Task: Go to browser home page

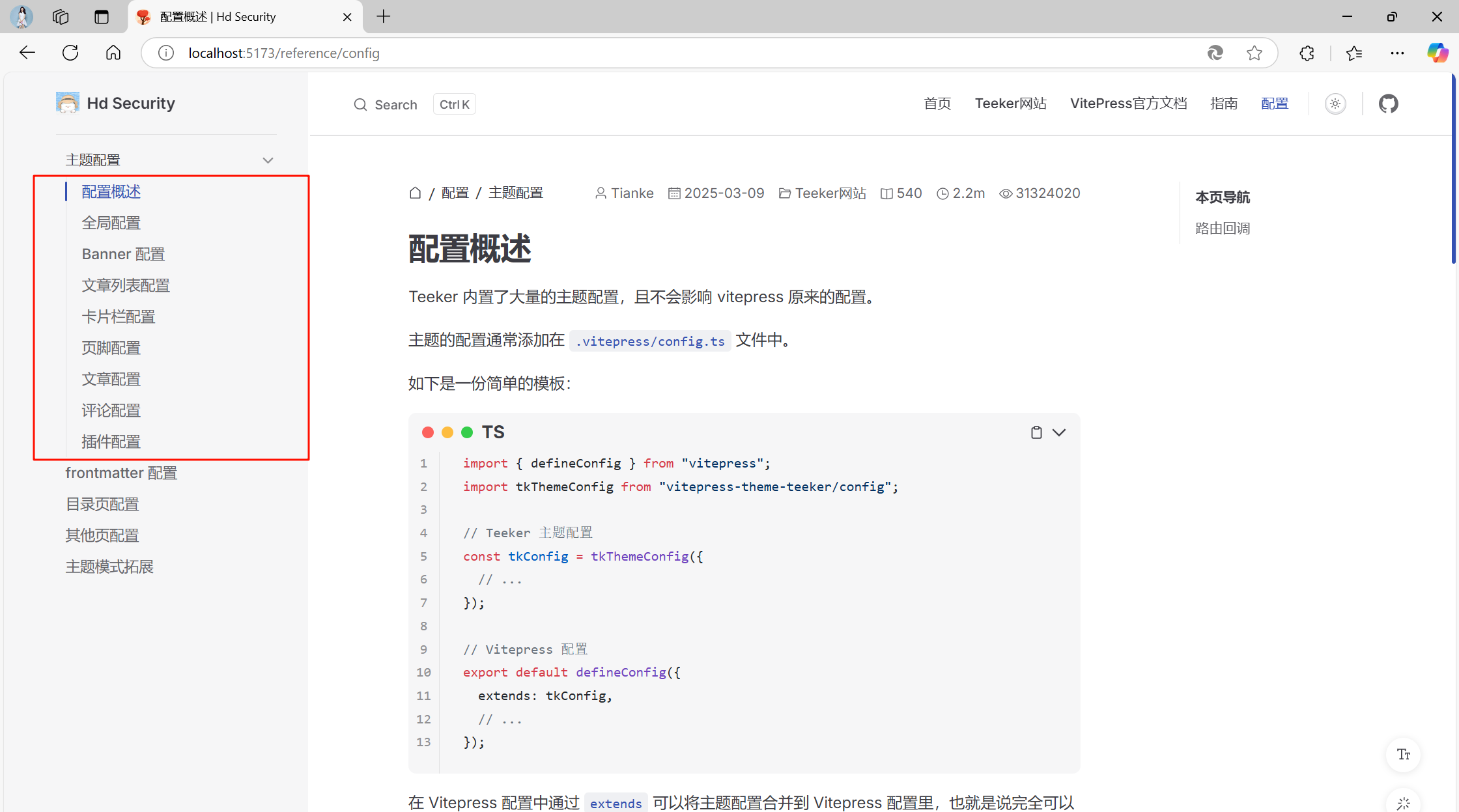Action: (113, 53)
